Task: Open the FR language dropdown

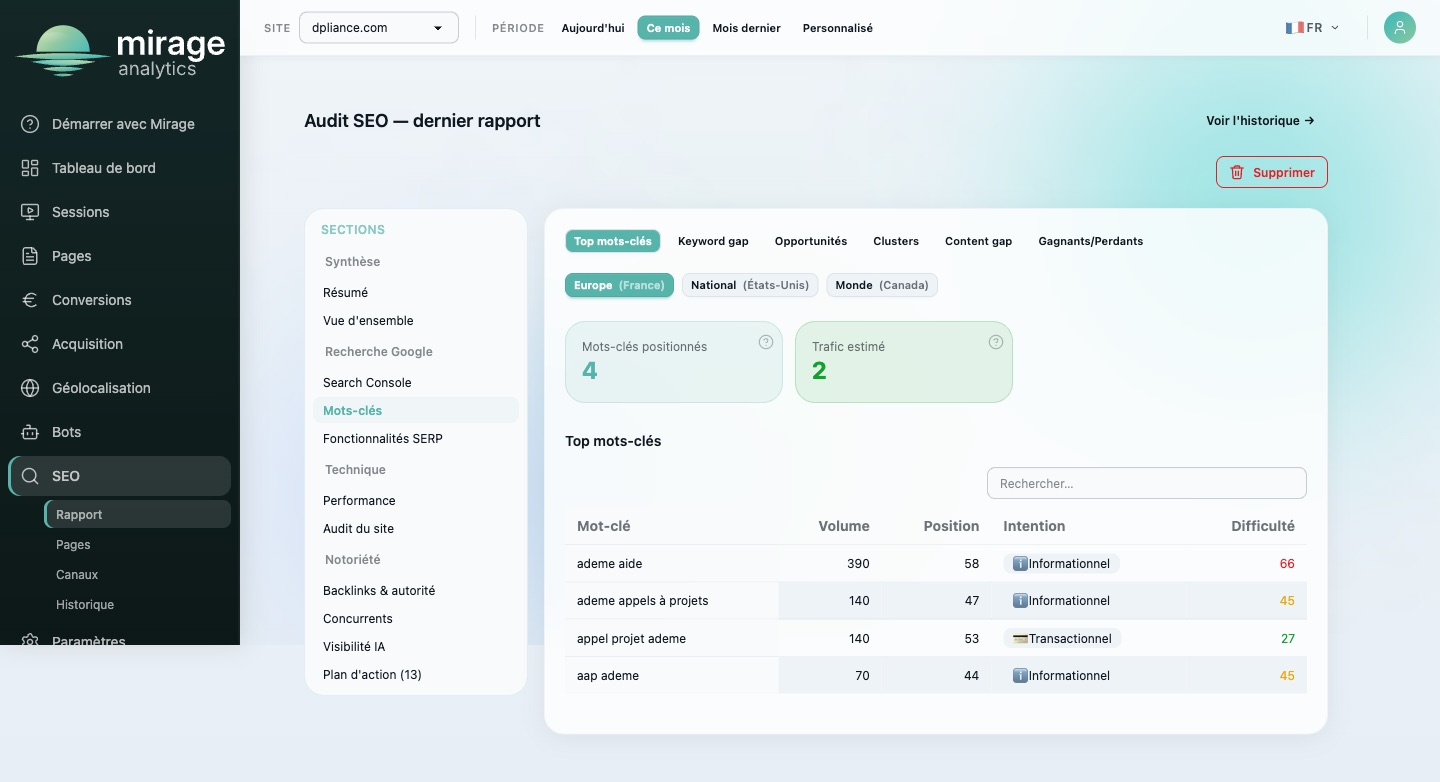Action: [x=1312, y=28]
